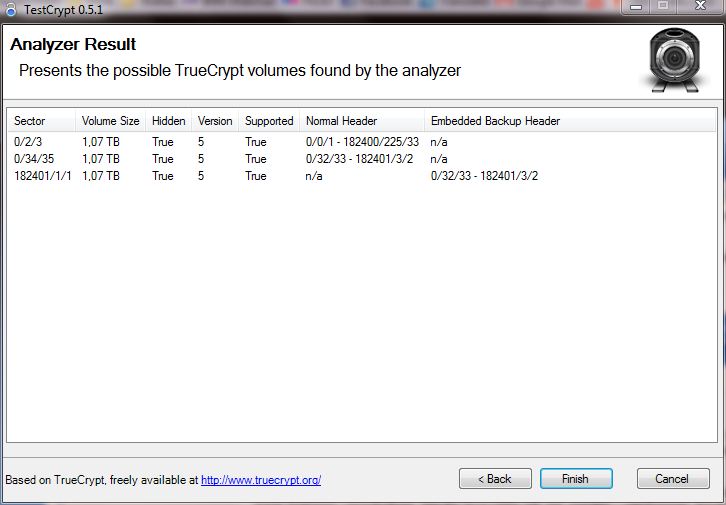Sort by the Normal Header column header

[x=362, y=121]
